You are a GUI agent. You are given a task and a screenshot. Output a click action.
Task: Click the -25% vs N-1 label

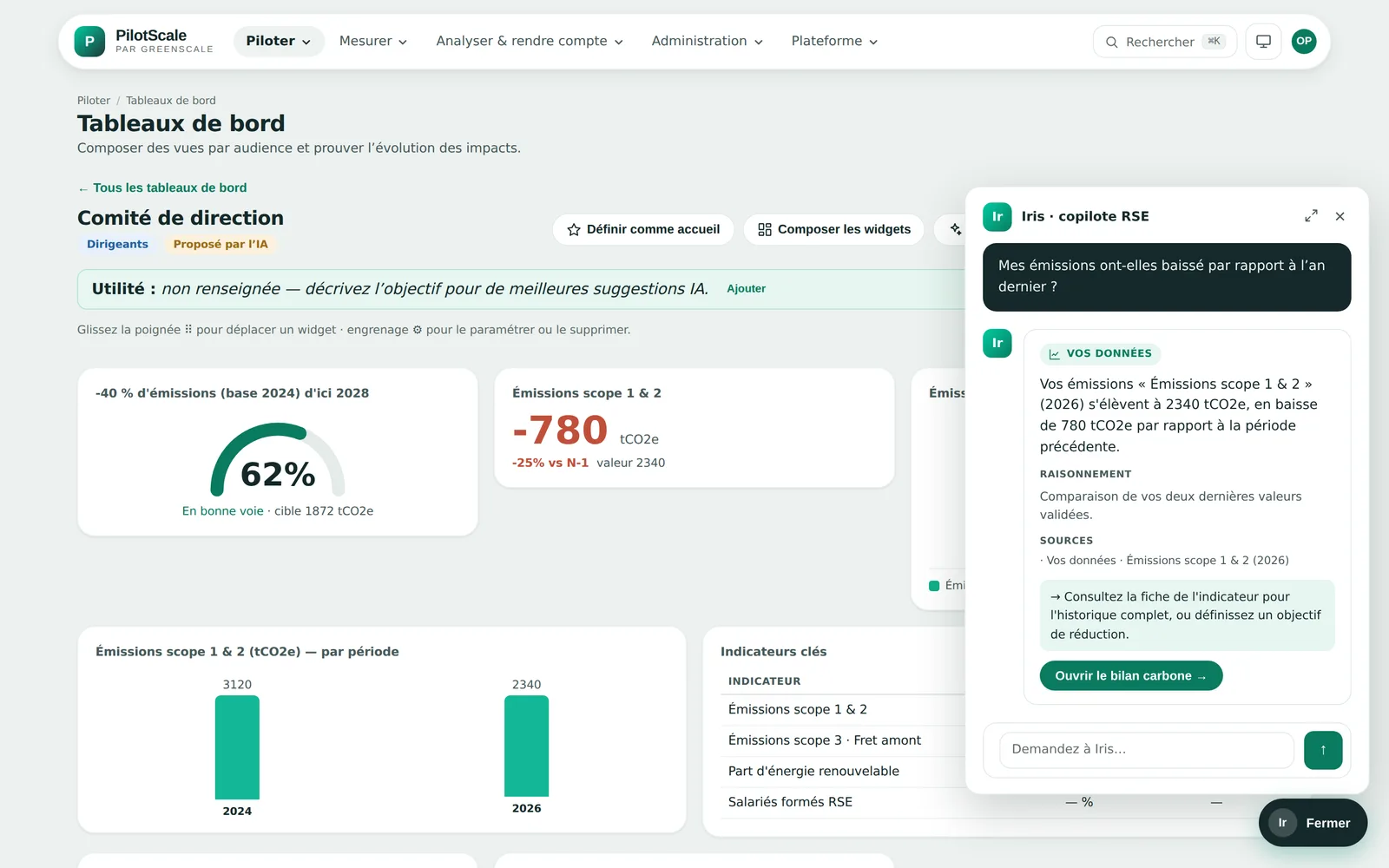tap(550, 463)
